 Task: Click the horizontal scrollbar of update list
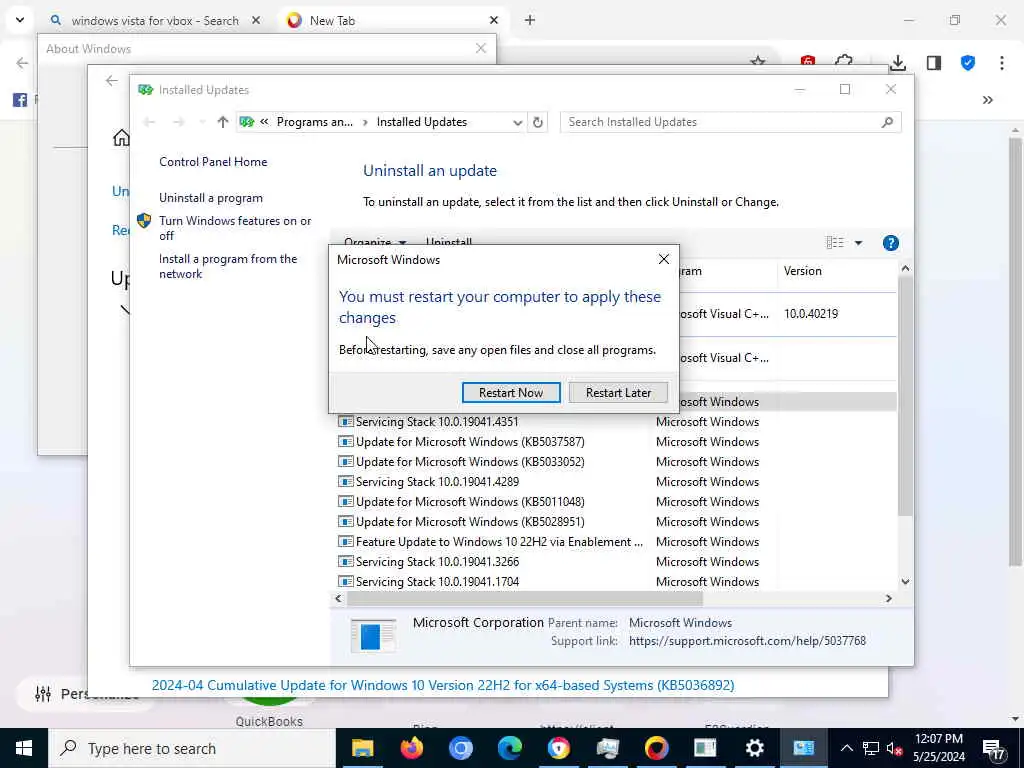pyautogui.click(x=524, y=598)
